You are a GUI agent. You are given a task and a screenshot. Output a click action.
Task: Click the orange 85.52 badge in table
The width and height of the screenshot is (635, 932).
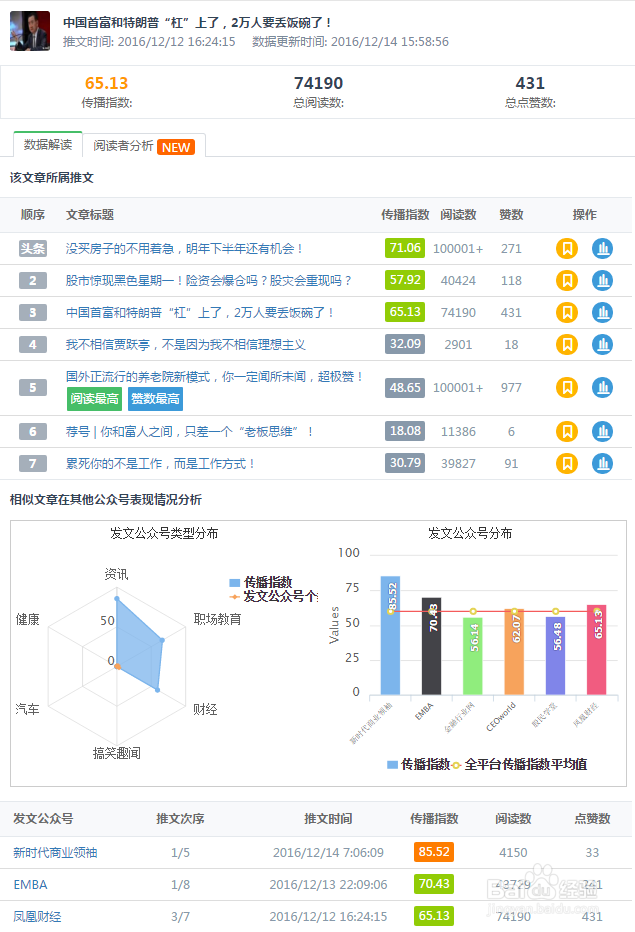tap(434, 852)
